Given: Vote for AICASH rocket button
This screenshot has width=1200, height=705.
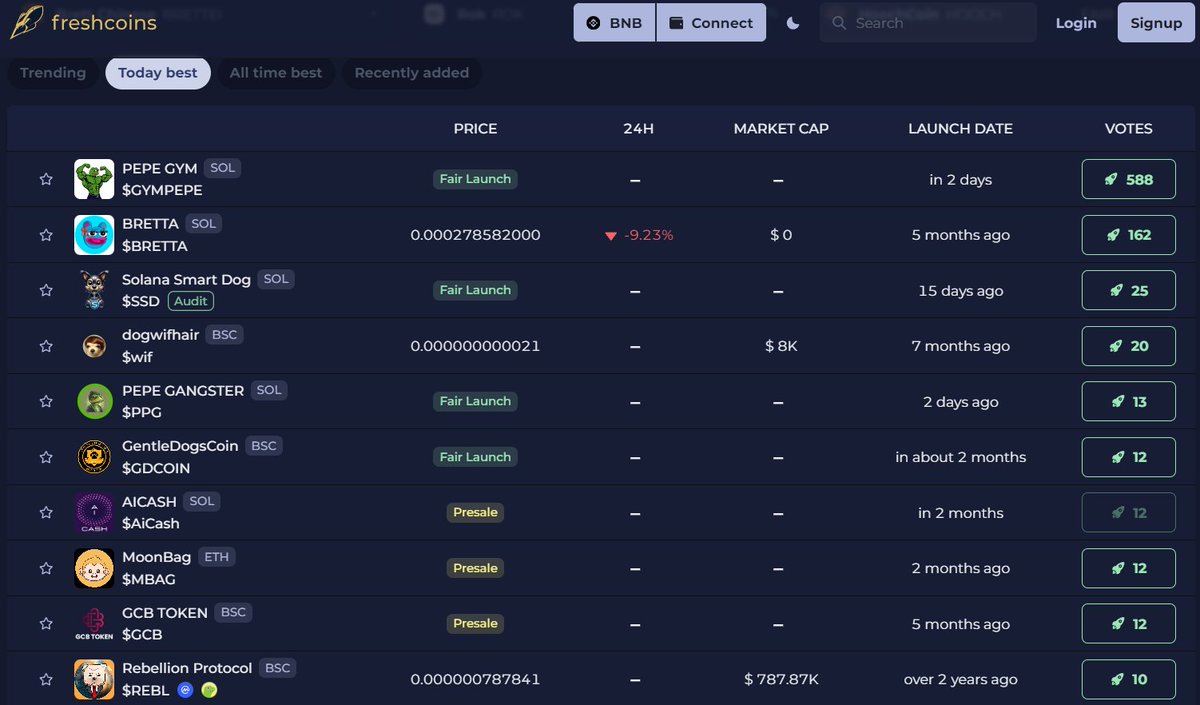Looking at the screenshot, I should click(x=1129, y=513).
